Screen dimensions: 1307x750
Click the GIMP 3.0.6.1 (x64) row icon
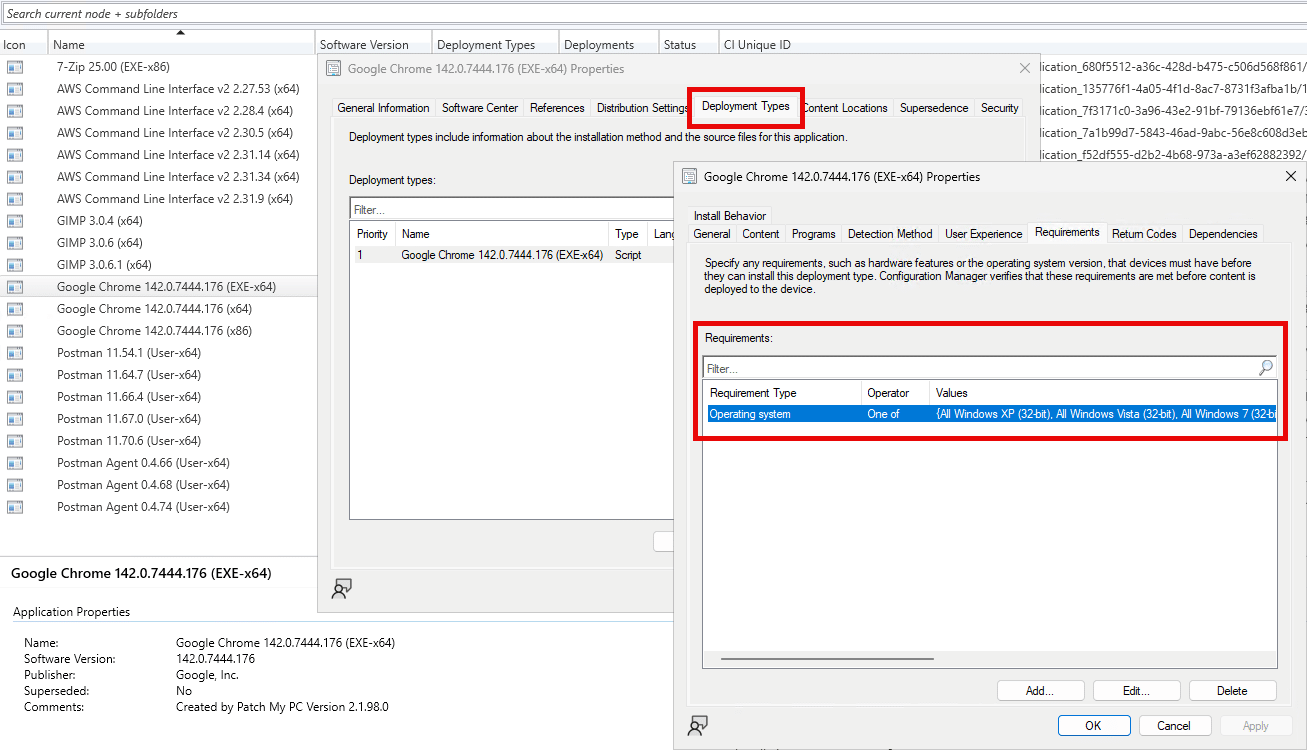point(15,265)
